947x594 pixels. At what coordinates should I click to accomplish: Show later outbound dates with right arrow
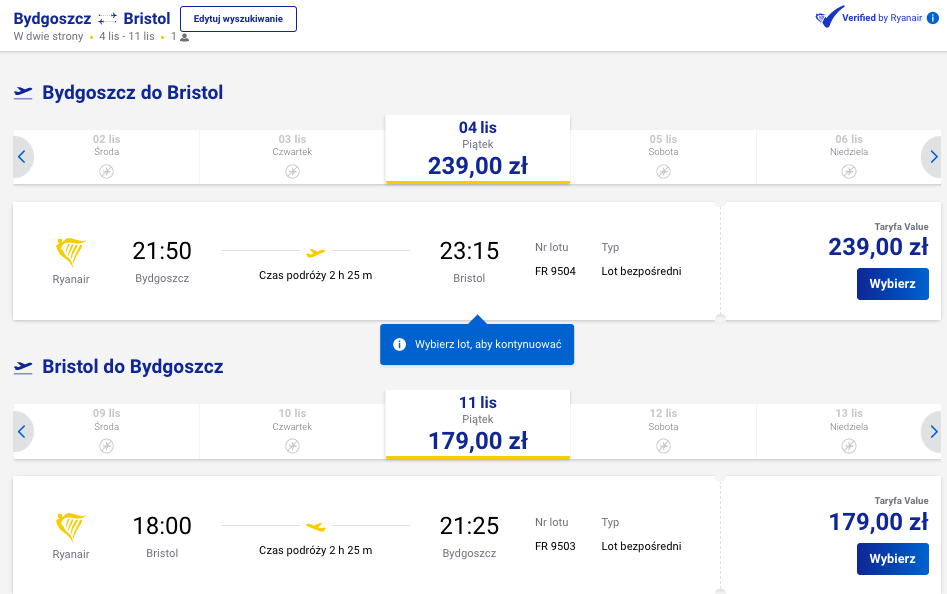(x=933, y=157)
